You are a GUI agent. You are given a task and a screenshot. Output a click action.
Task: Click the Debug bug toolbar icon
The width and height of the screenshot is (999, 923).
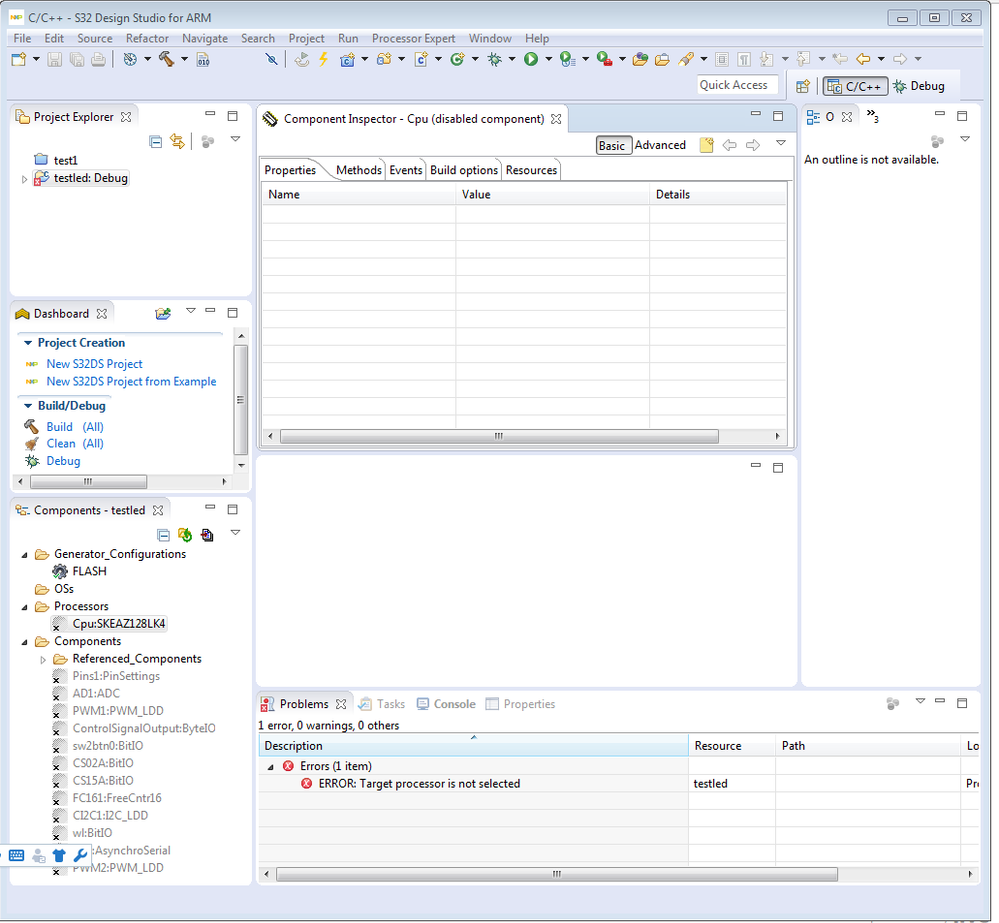494,59
